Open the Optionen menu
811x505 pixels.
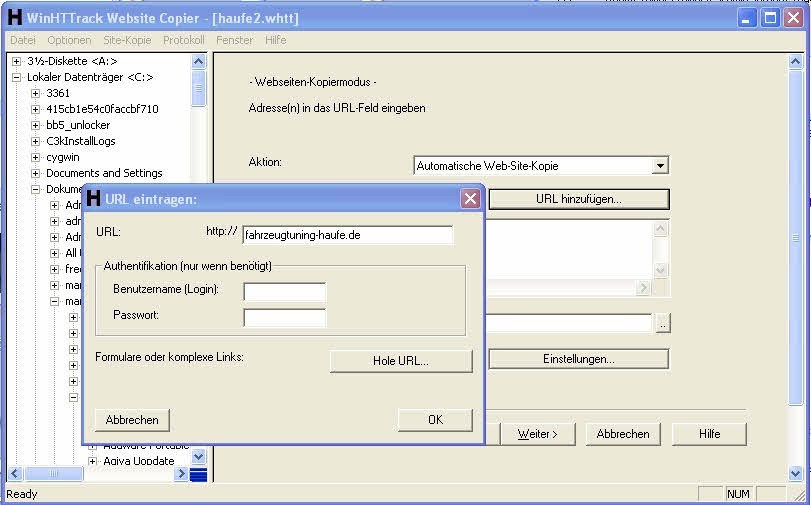(69, 40)
